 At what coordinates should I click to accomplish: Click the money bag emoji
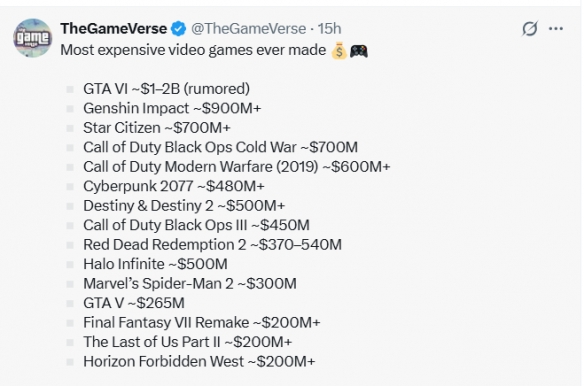[x=339, y=51]
